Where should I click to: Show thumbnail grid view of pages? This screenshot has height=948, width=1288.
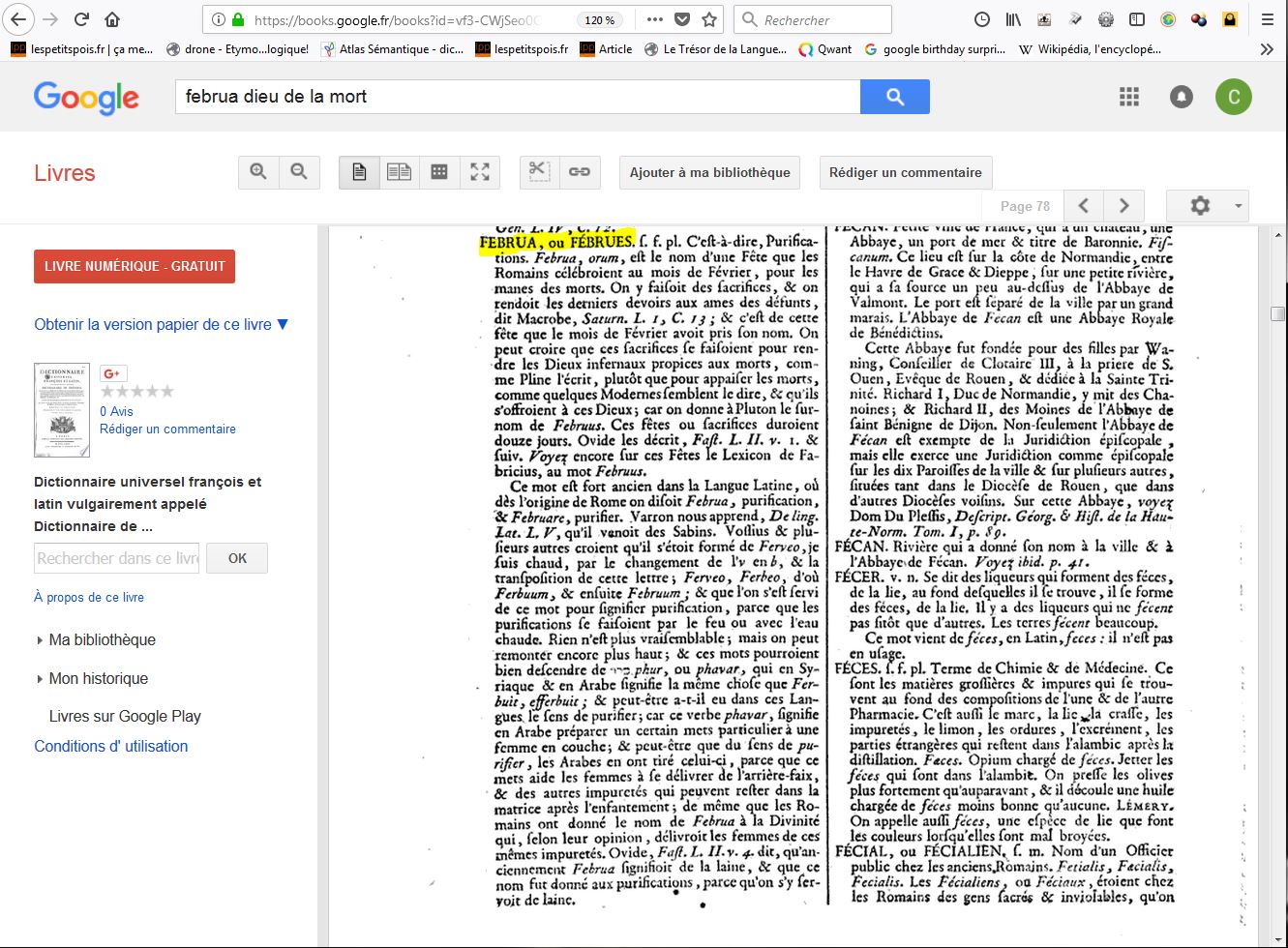pyautogui.click(x=439, y=172)
